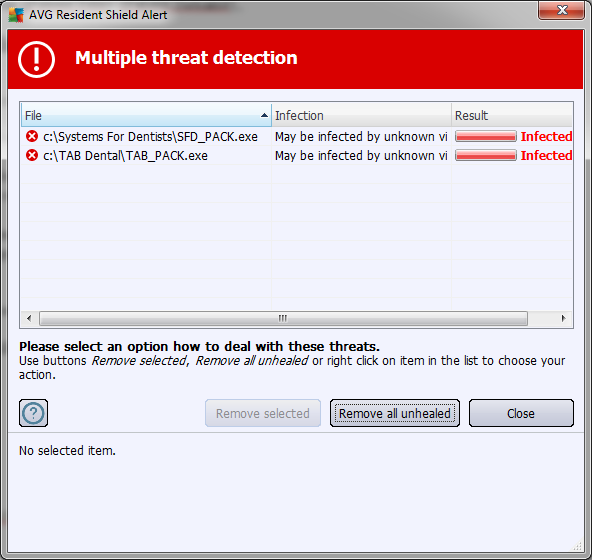This screenshot has height=560, width=592.
Task: Select the File column header
Action: (146, 116)
